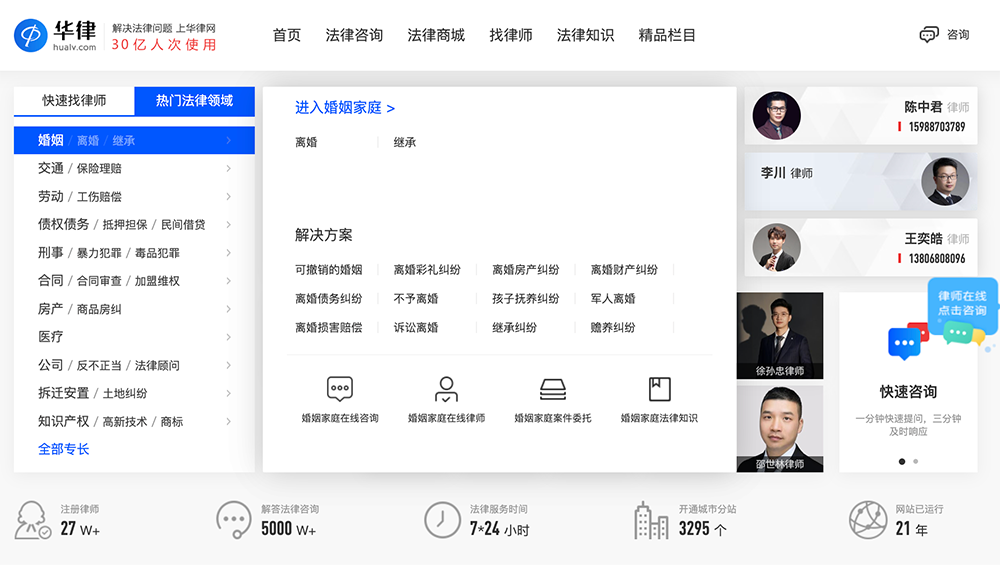Click the 网站已运行 globe icon

point(867,519)
